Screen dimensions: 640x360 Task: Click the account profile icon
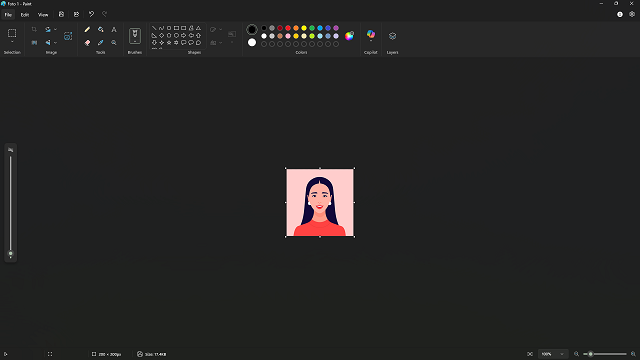(620, 14)
